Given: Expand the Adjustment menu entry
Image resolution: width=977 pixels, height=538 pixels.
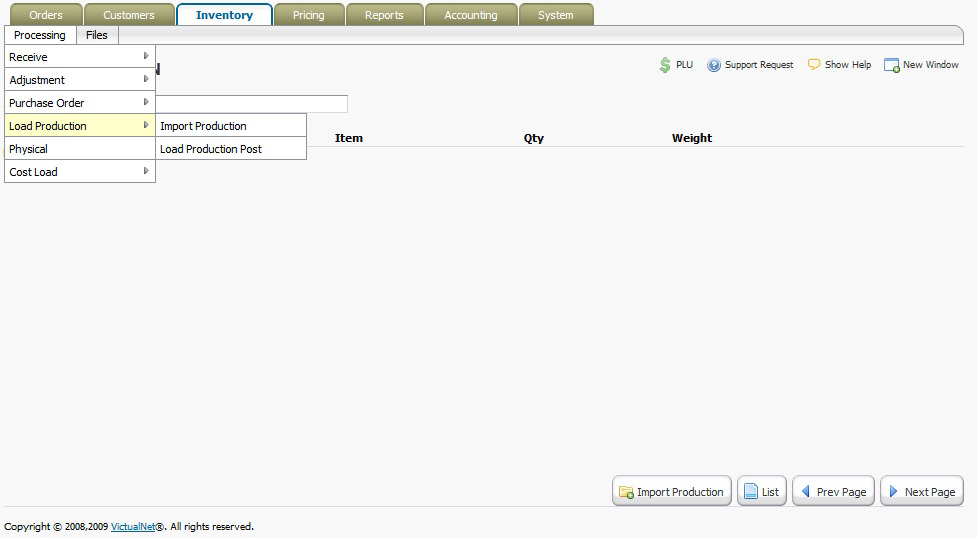Looking at the screenshot, I should (x=80, y=80).
